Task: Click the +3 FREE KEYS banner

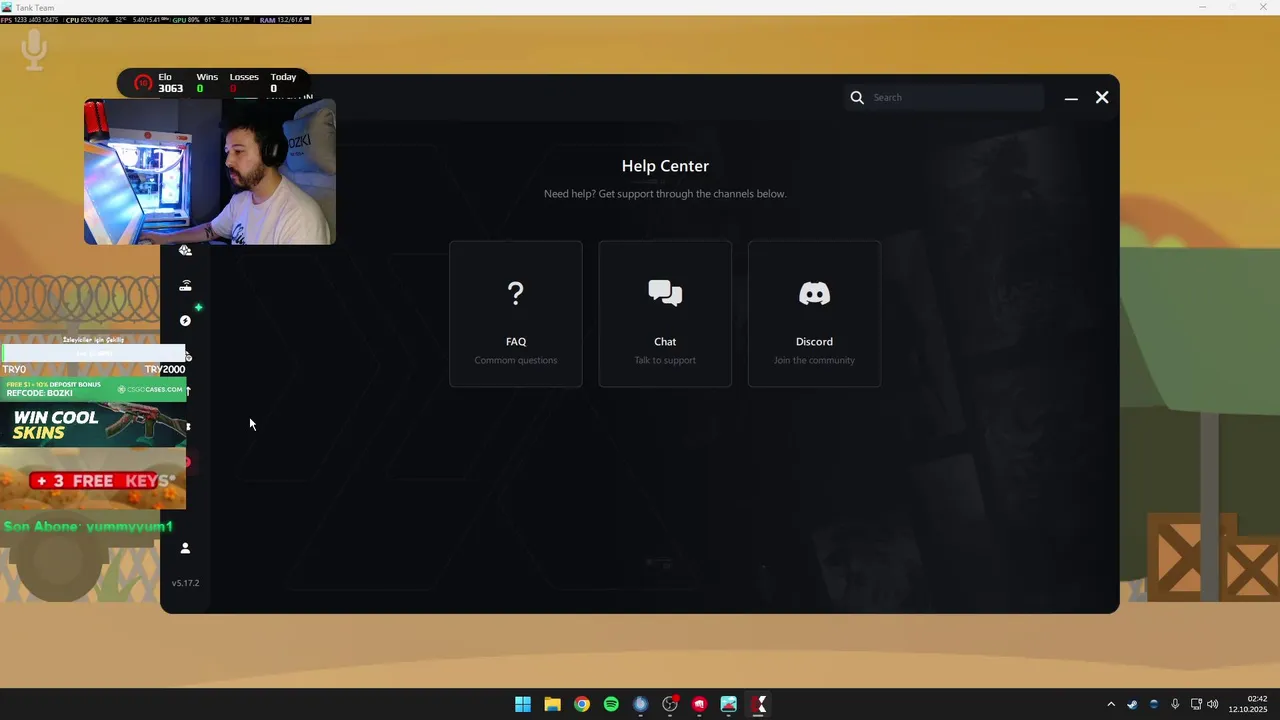Action: [x=93, y=480]
